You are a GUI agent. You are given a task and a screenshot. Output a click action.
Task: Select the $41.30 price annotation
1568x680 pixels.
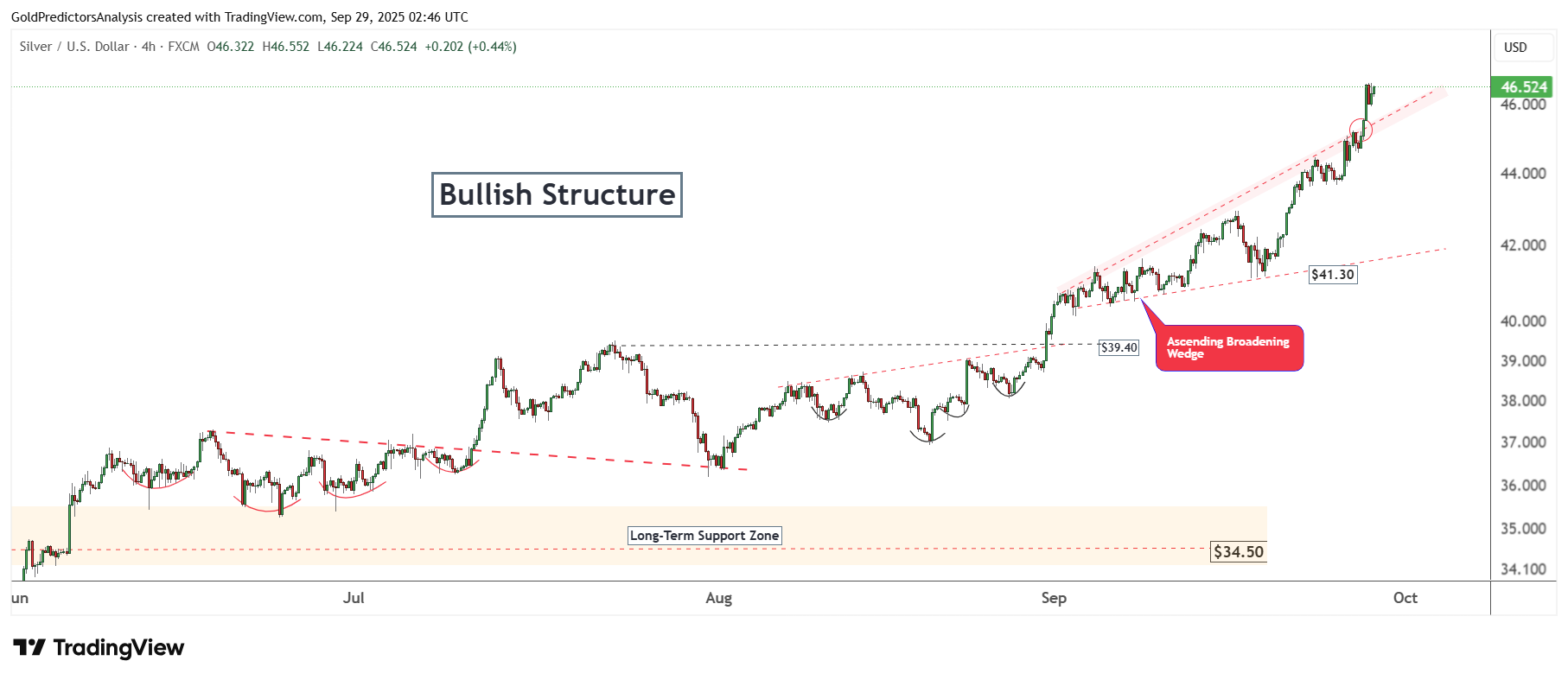point(1332,275)
